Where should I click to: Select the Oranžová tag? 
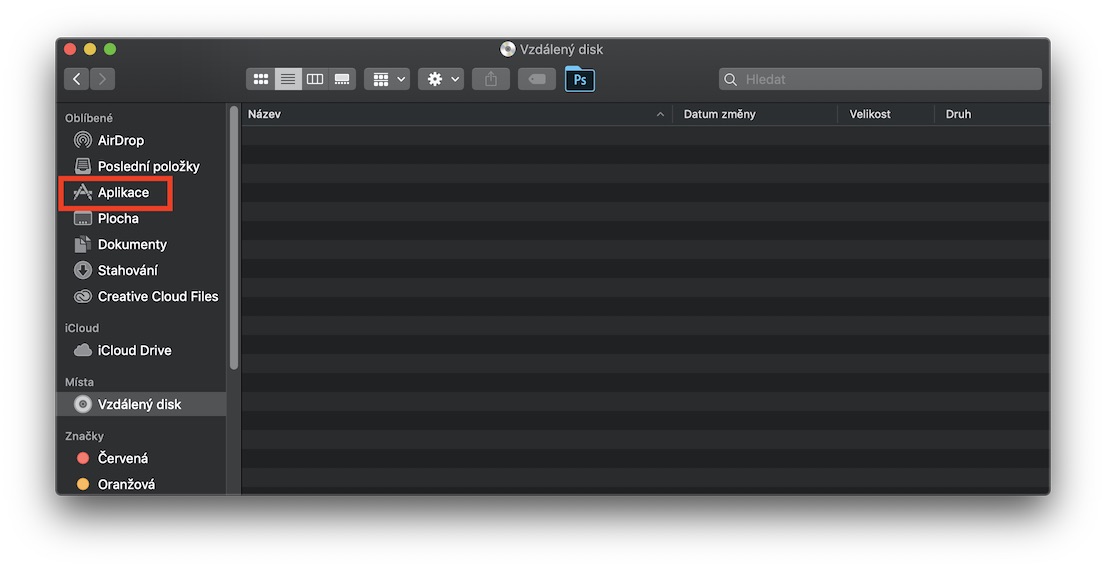141,484
